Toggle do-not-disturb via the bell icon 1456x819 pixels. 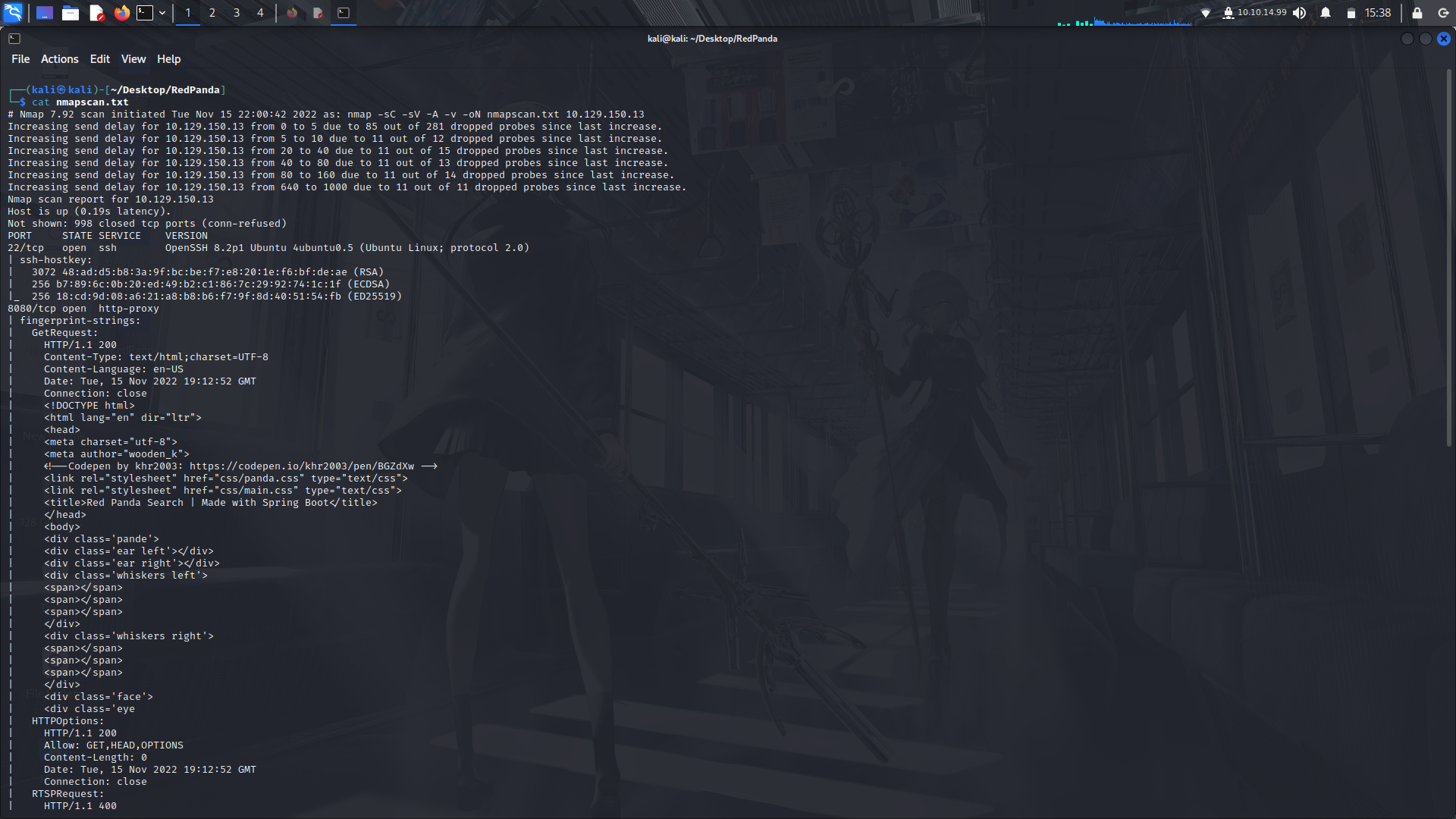coord(1324,13)
